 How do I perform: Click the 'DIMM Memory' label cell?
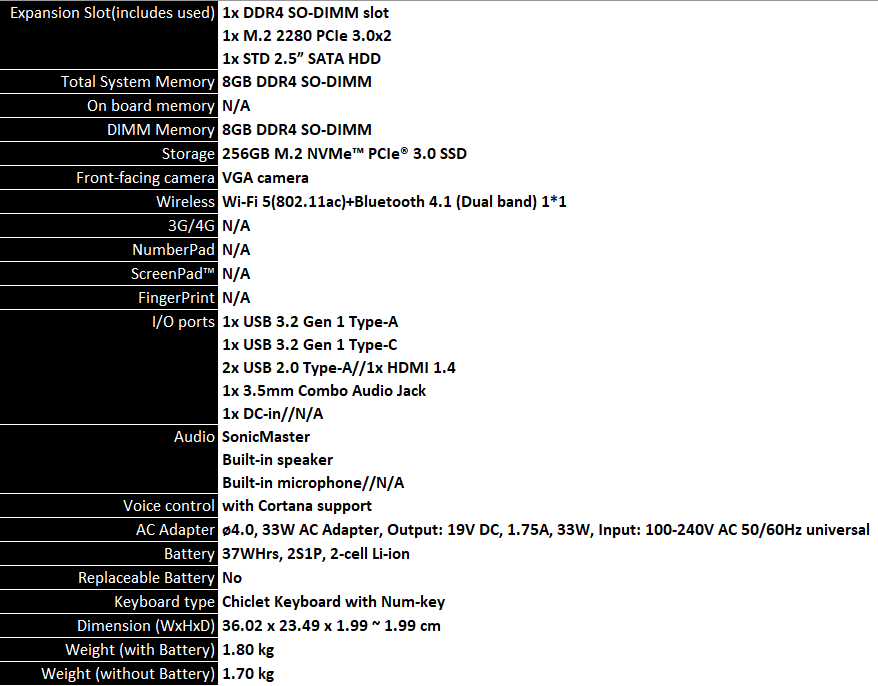(x=160, y=130)
